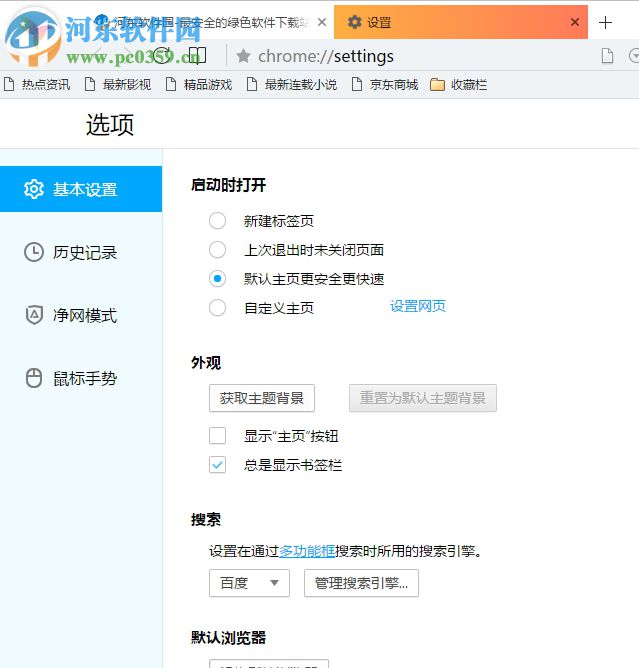Screen dimensions: 639x668
Task: Click the 启动时打开 section heading
Action: coord(228,185)
